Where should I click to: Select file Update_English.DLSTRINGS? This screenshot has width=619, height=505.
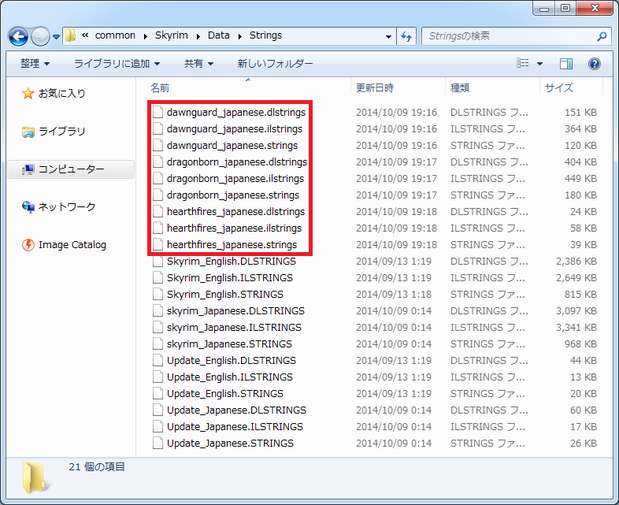coord(231,361)
